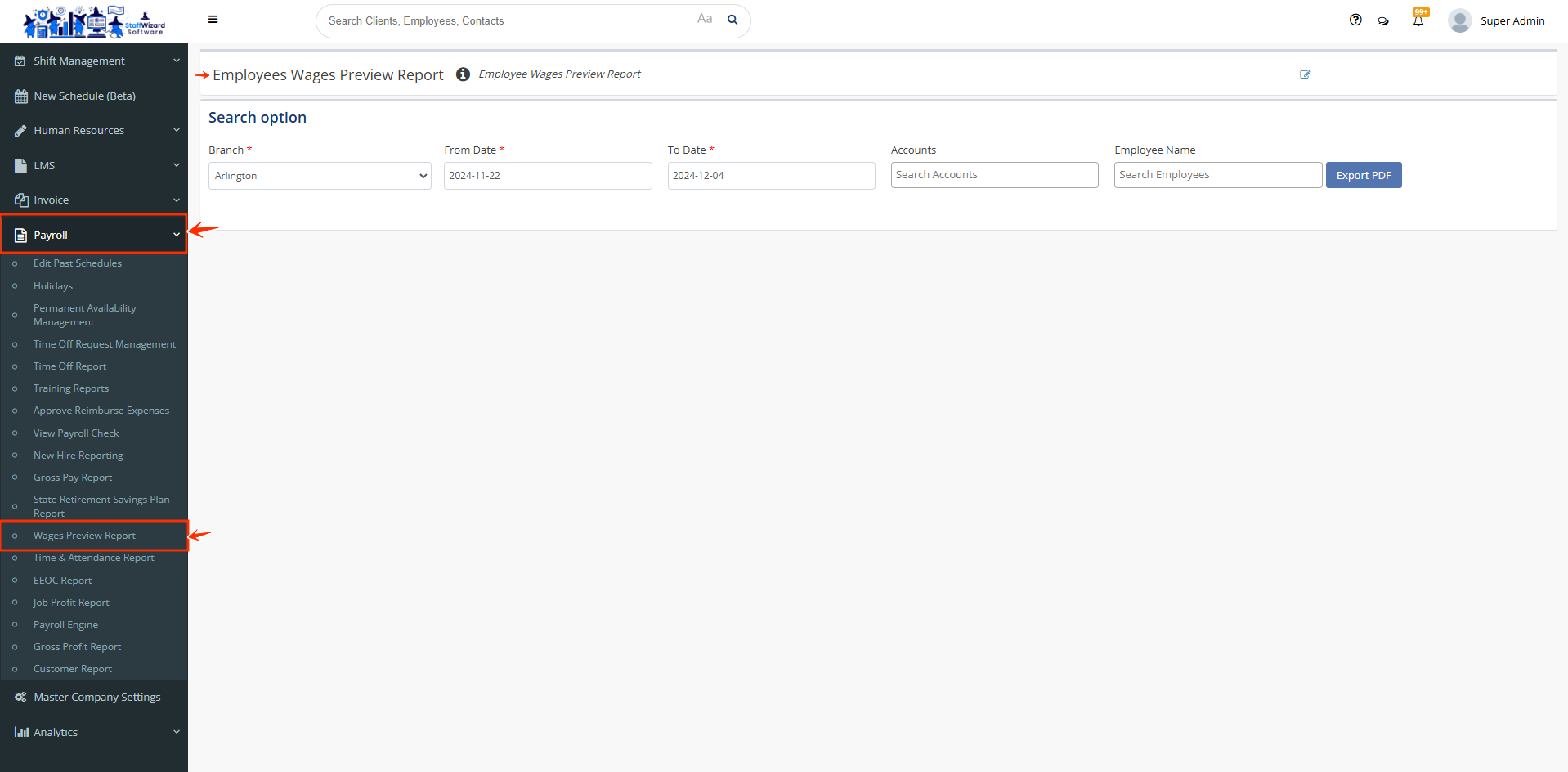The height and width of the screenshot is (772, 1568).
Task: Toggle case-sensitive Aa search option
Action: click(x=705, y=19)
